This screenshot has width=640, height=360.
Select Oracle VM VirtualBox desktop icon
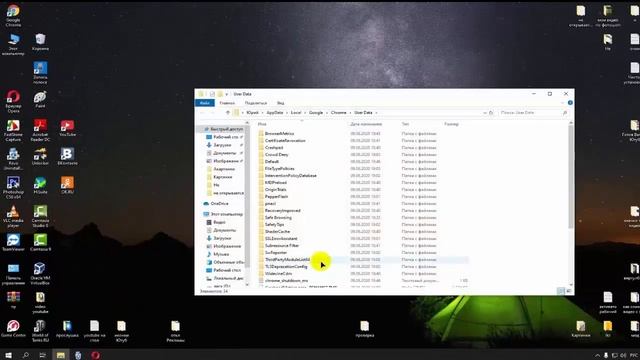pyautogui.click(x=40, y=273)
